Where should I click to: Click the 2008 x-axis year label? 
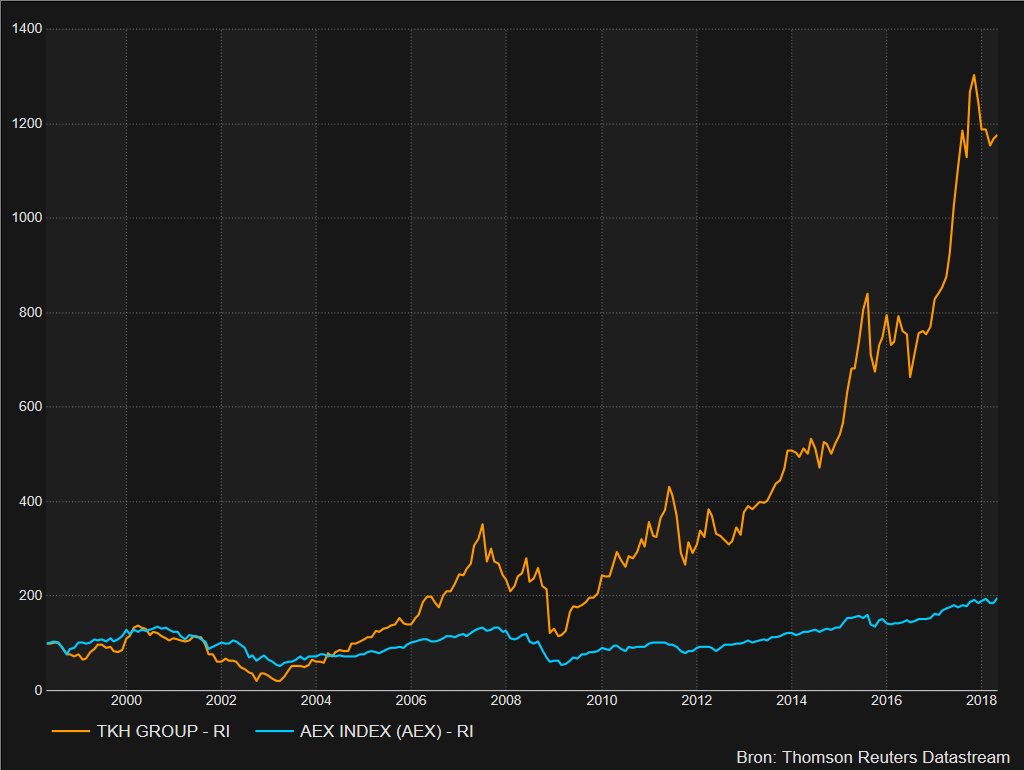click(506, 700)
